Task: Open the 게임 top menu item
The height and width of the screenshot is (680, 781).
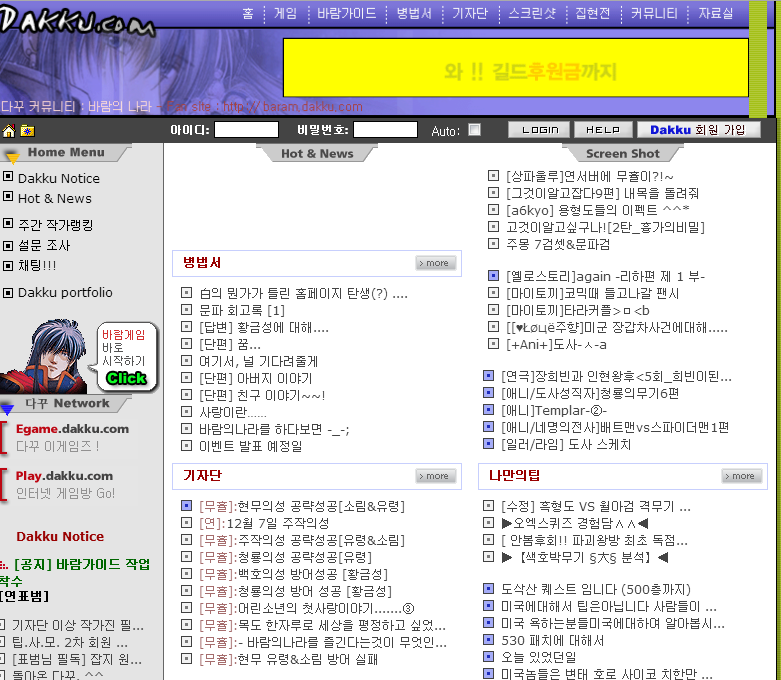Action: (285, 13)
